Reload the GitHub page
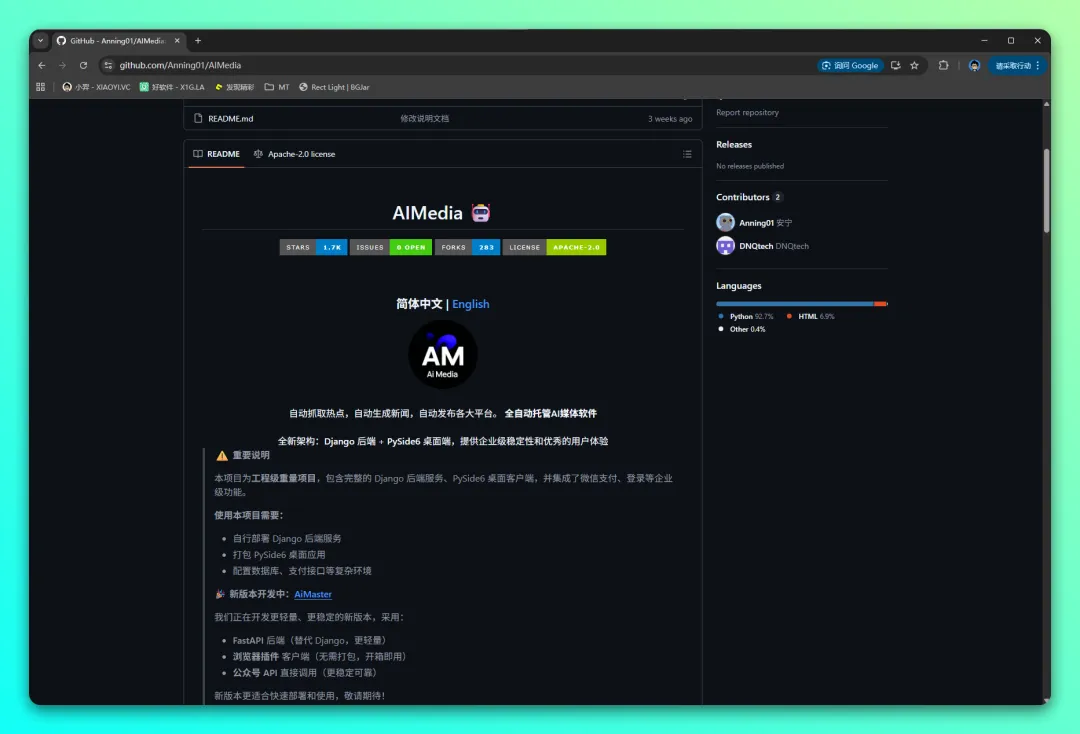This screenshot has height=734, width=1080. tap(83, 65)
